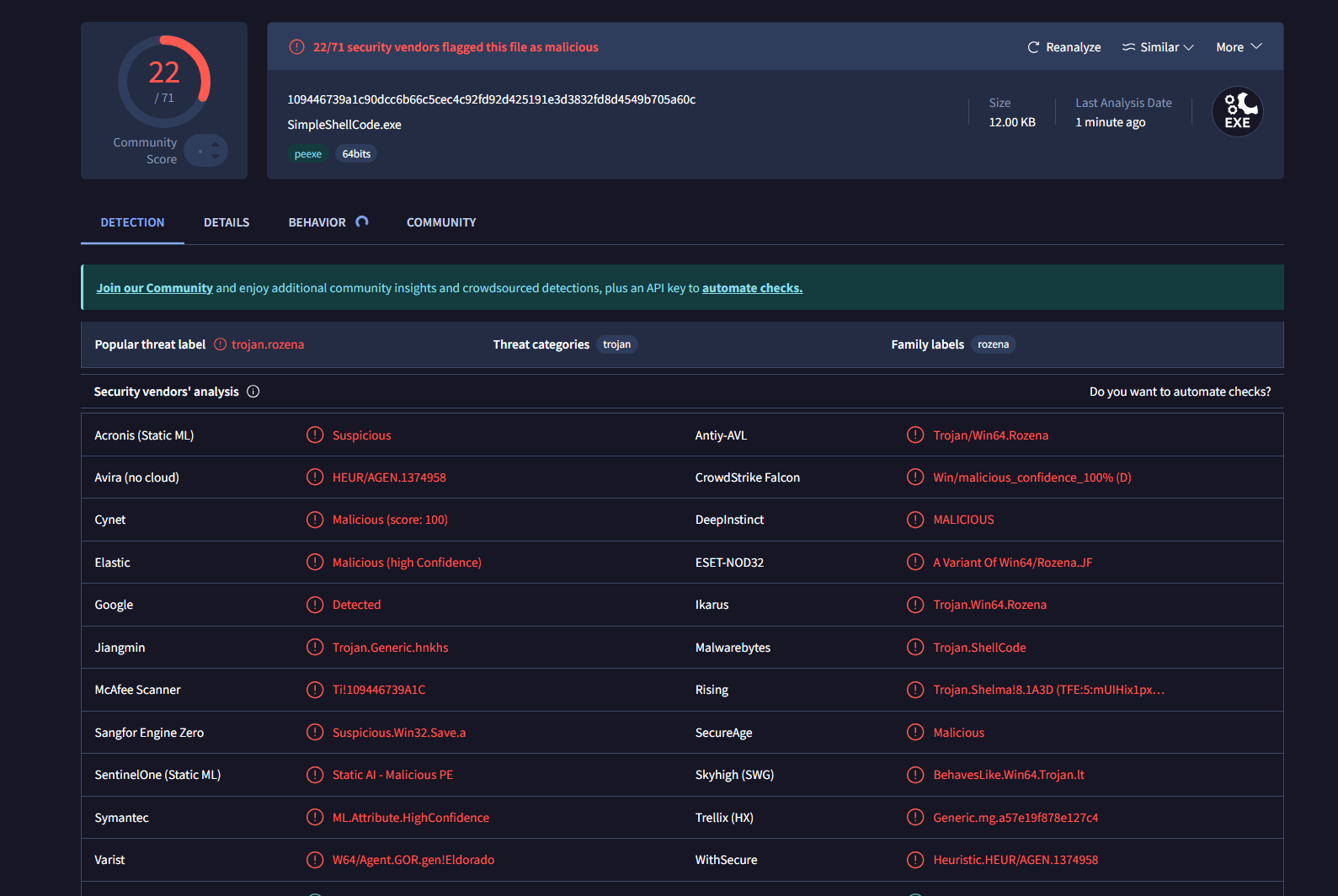Click alert icon beside popular threat label

[220, 344]
